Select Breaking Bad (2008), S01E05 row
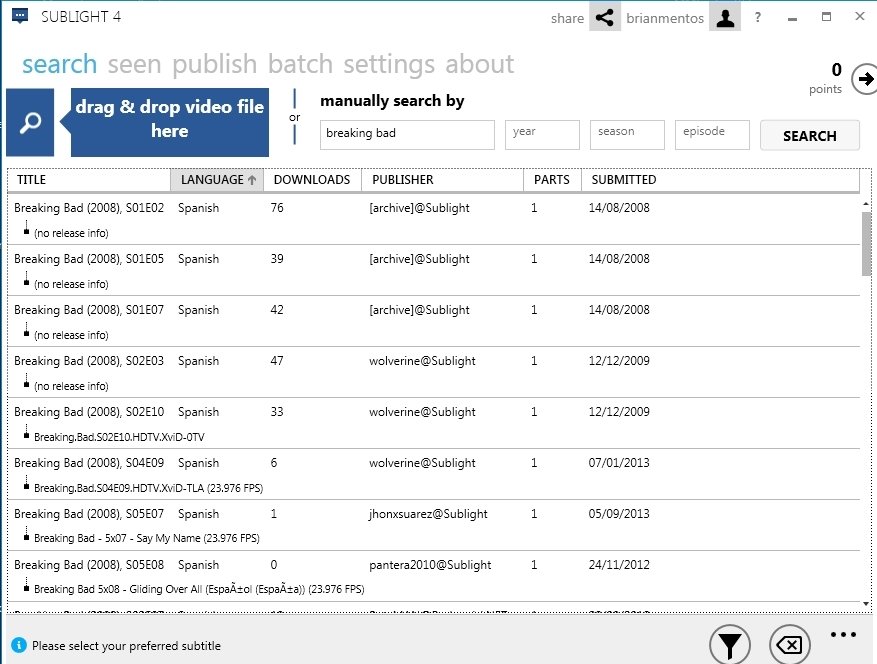 433,270
